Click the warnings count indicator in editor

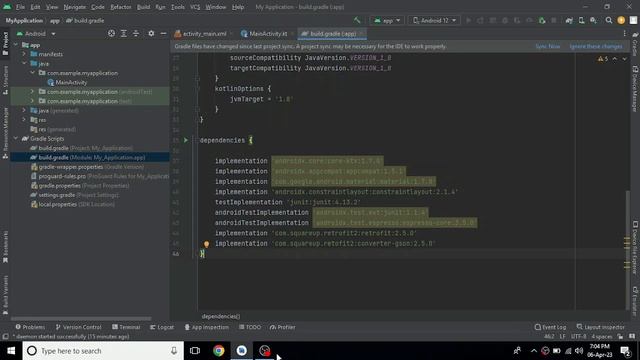tap(603, 59)
